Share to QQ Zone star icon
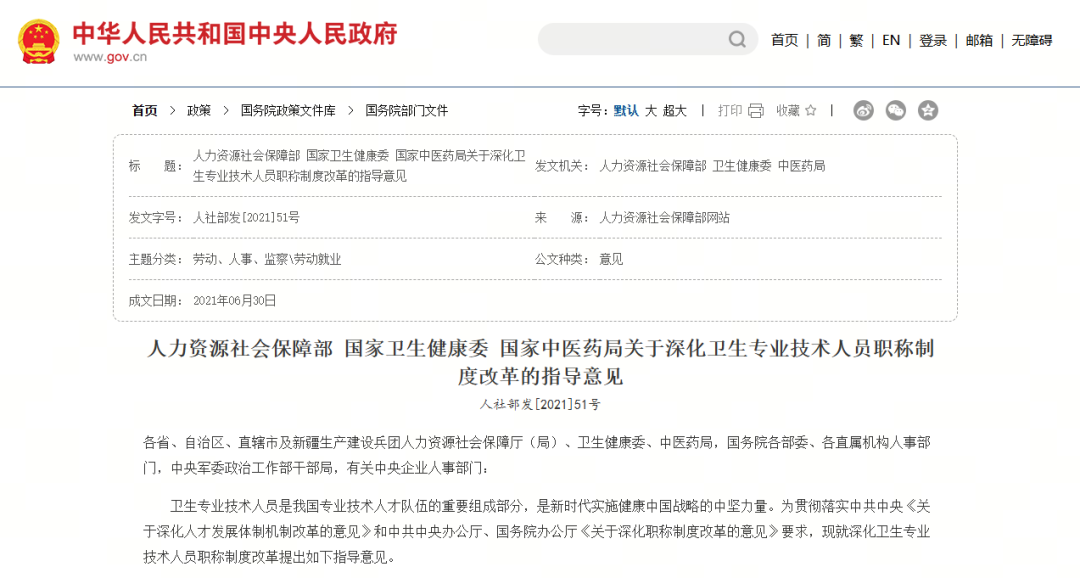The height and width of the screenshot is (578, 1080). tap(928, 110)
